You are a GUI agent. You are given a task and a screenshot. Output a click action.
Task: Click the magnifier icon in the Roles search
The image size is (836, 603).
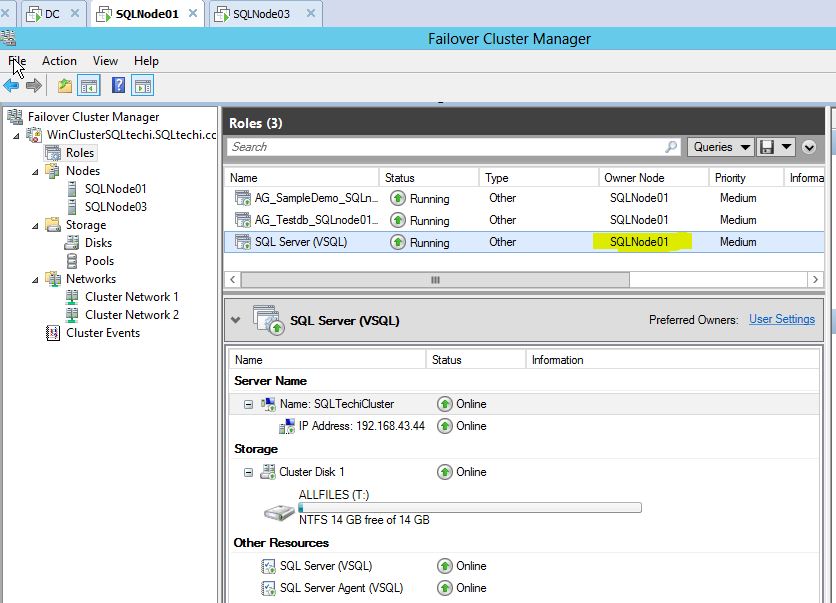coord(671,147)
